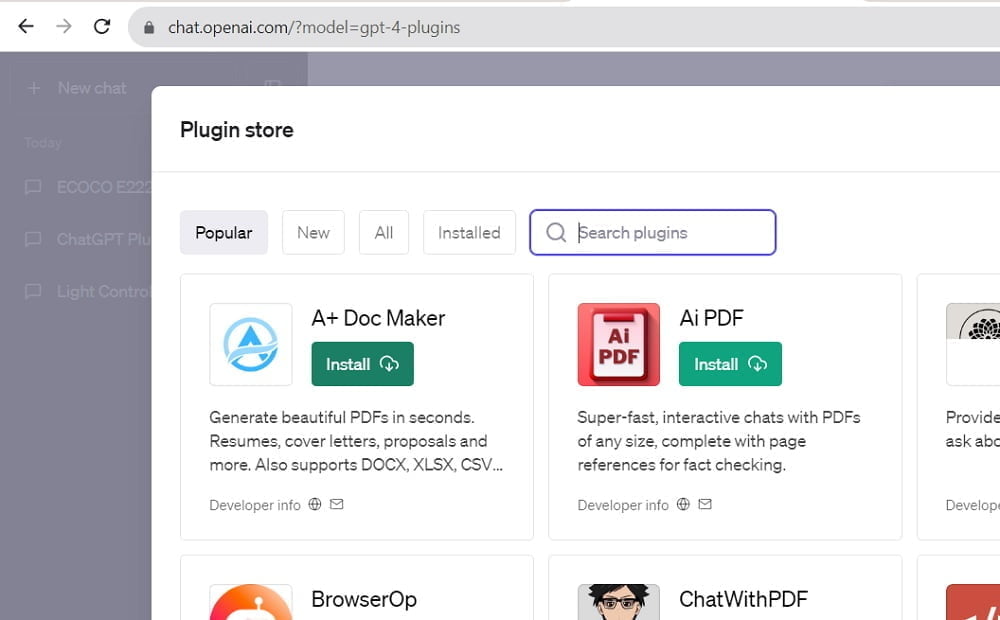Image resolution: width=1000 pixels, height=620 pixels.
Task: Click the padlock icon in the address bar
Action: tap(147, 27)
